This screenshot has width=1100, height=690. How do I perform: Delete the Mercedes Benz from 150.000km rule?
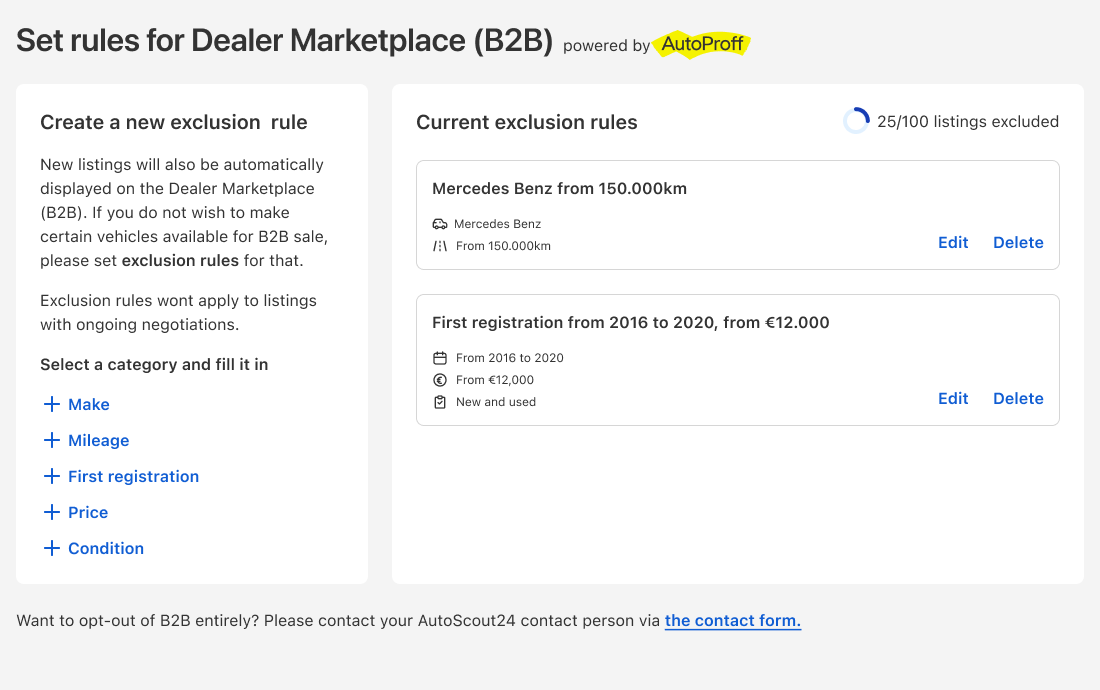(1018, 243)
